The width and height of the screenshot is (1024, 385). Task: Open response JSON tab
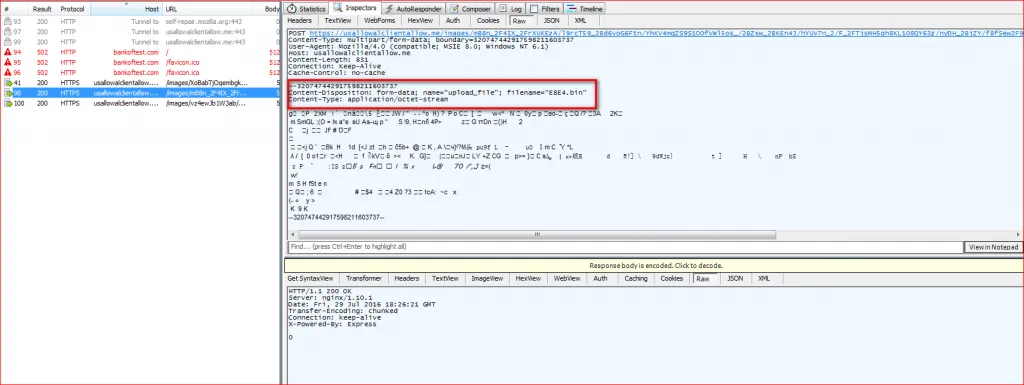point(735,279)
